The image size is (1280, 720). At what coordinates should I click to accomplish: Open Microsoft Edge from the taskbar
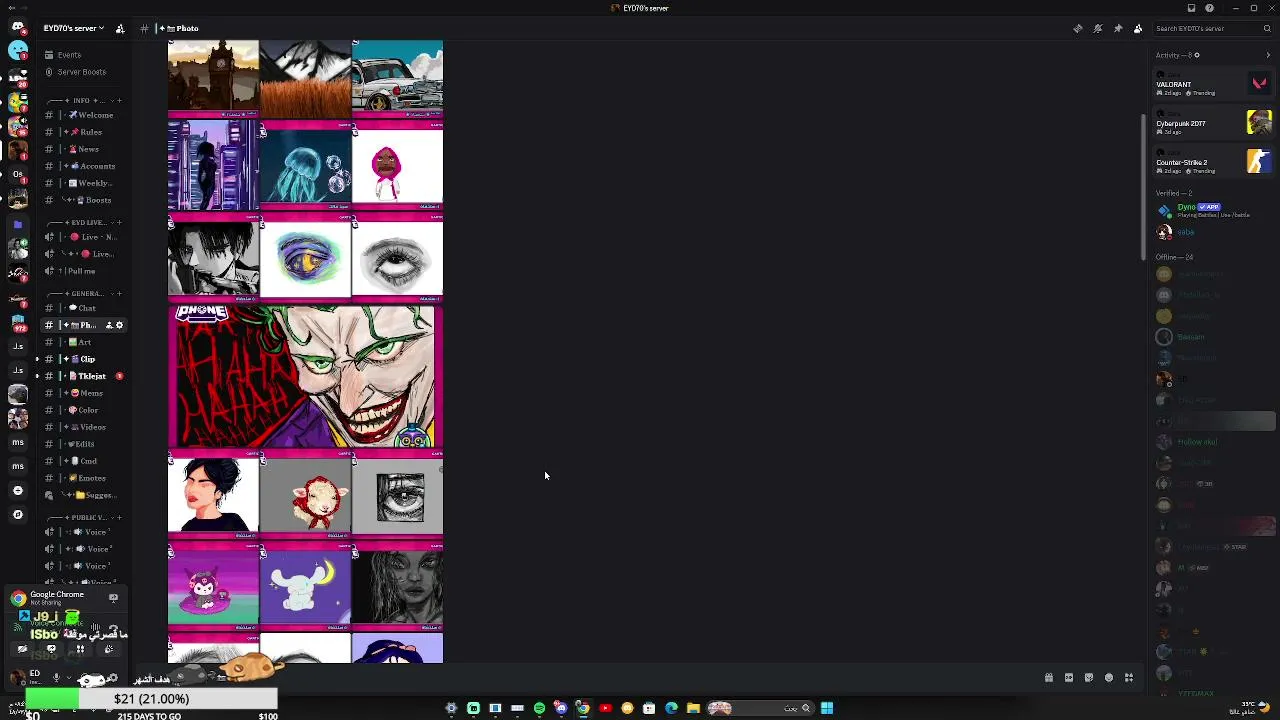(671, 708)
